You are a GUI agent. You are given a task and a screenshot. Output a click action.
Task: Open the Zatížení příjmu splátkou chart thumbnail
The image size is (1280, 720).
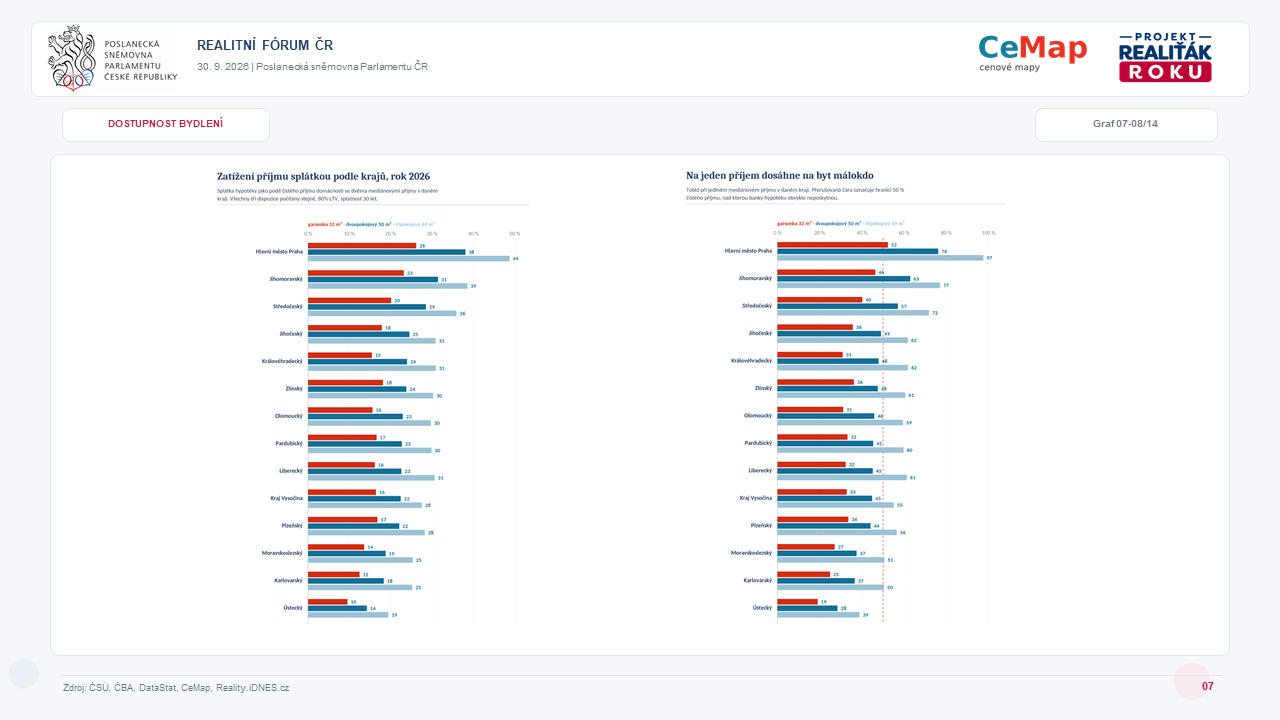click(x=373, y=398)
